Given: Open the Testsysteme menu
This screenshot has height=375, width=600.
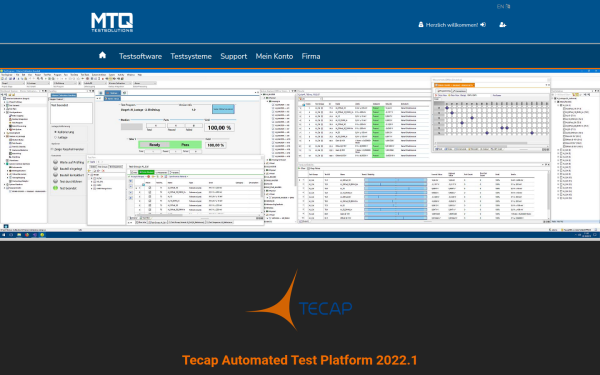Looking at the screenshot, I should click(191, 56).
